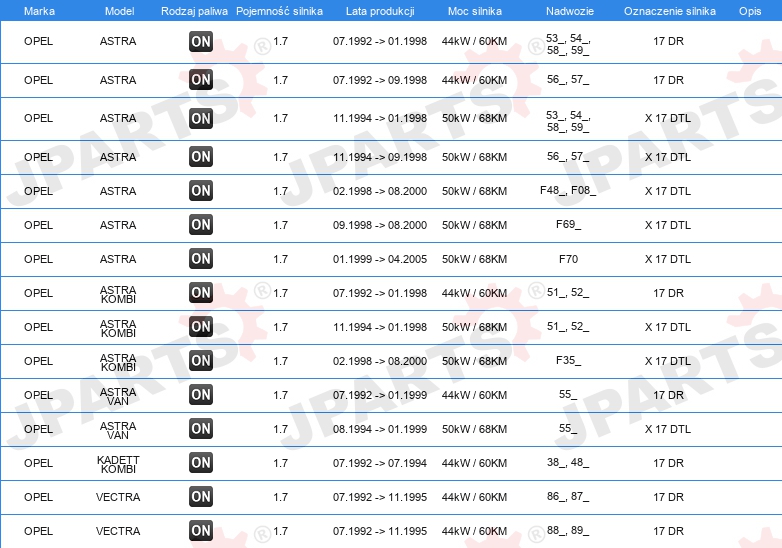Click the Opis column header

pyautogui.click(x=750, y=11)
